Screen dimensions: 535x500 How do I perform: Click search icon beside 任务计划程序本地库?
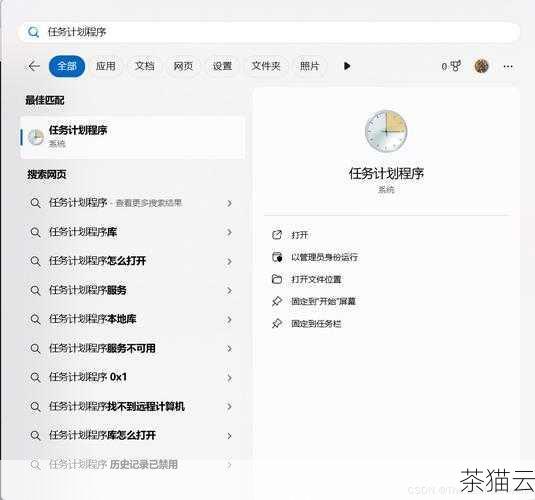[35, 319]
